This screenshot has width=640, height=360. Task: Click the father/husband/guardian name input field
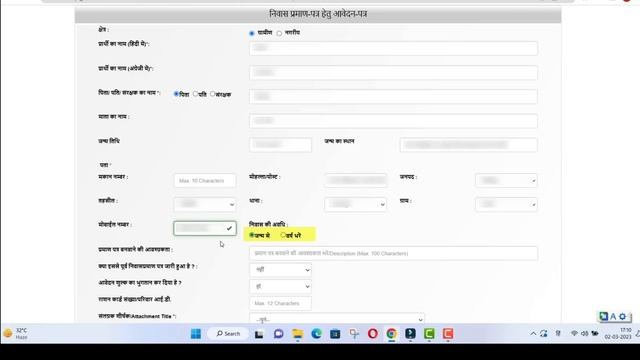tap(393, 97)
